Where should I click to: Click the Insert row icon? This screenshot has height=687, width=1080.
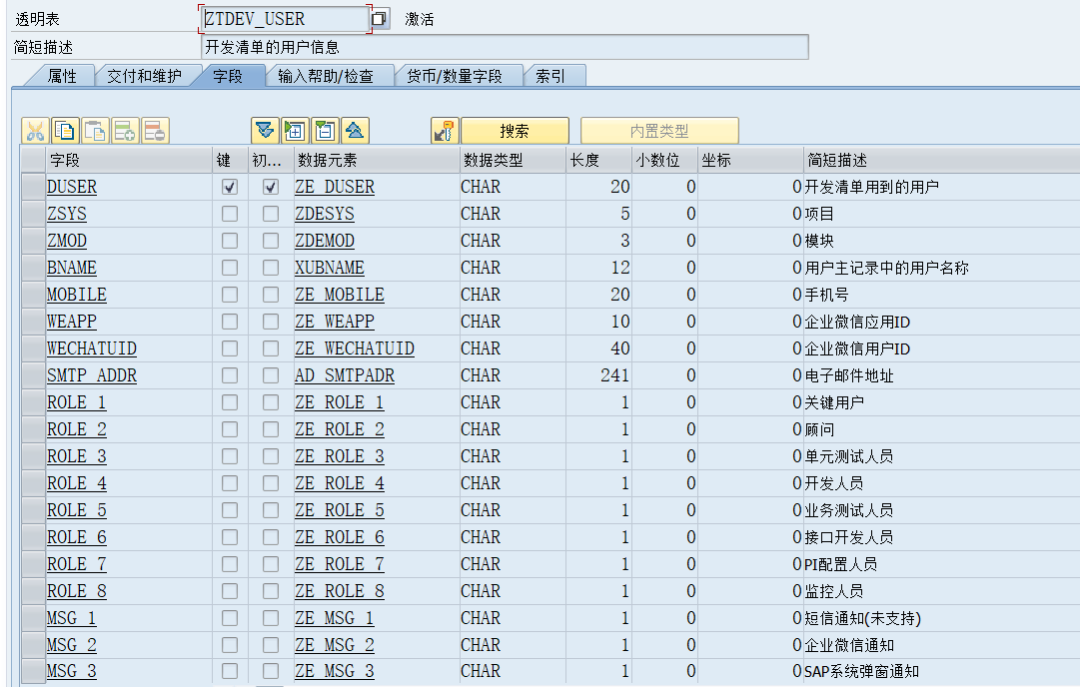tap(125, 130)
